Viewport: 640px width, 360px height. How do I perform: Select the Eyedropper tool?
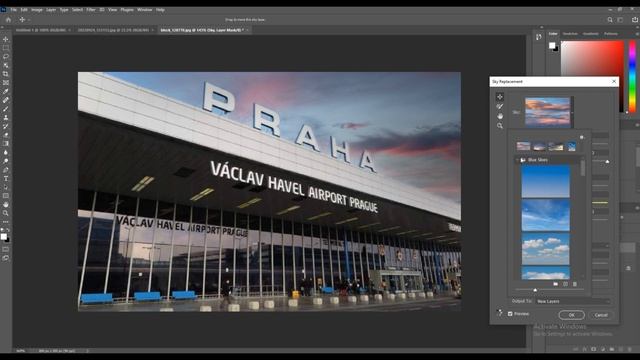pos(6,91)
